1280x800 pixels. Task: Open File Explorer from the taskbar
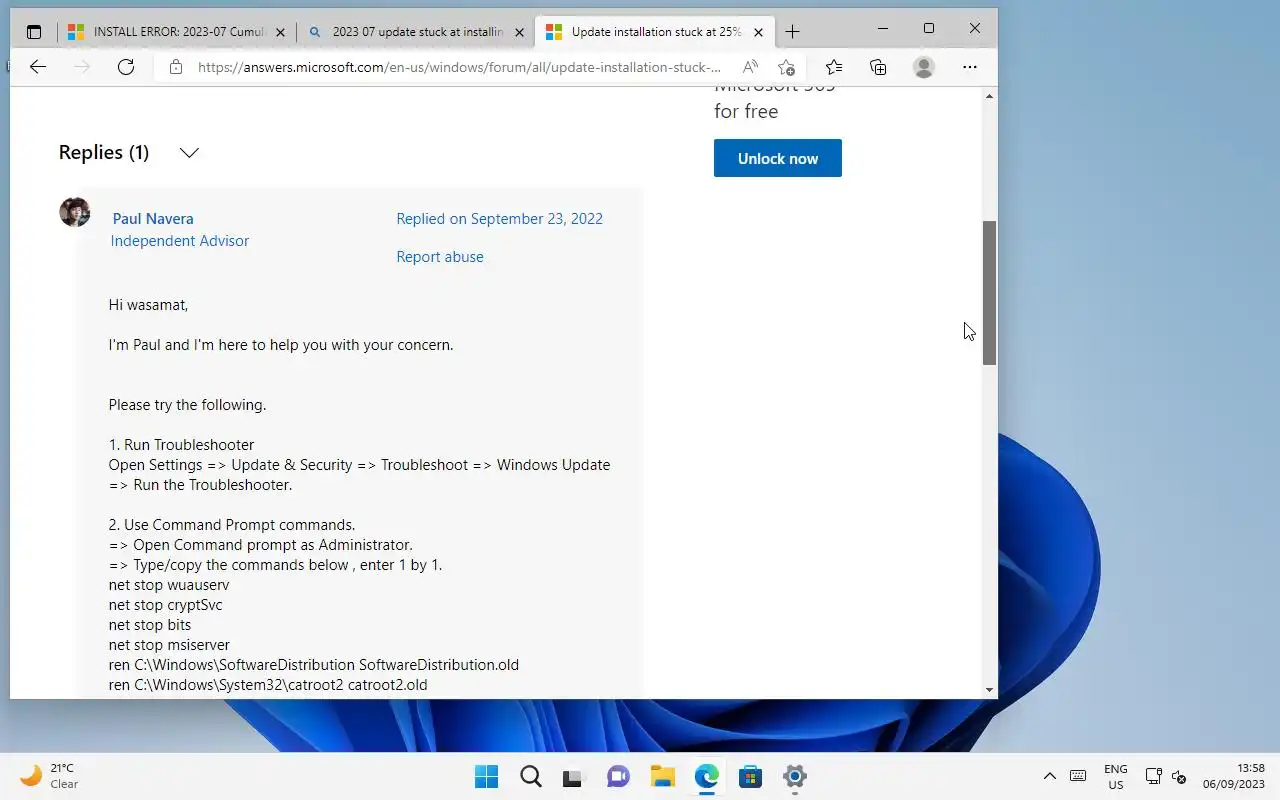tap(662, 776)
